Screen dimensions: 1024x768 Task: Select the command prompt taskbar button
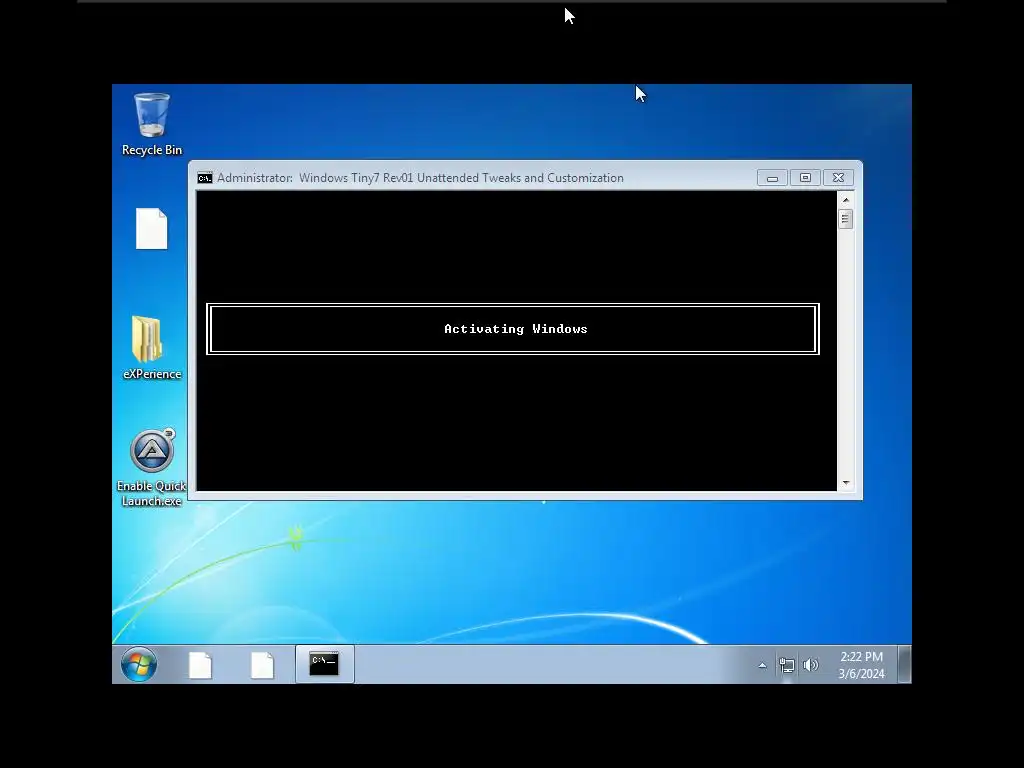pos(325,664)
